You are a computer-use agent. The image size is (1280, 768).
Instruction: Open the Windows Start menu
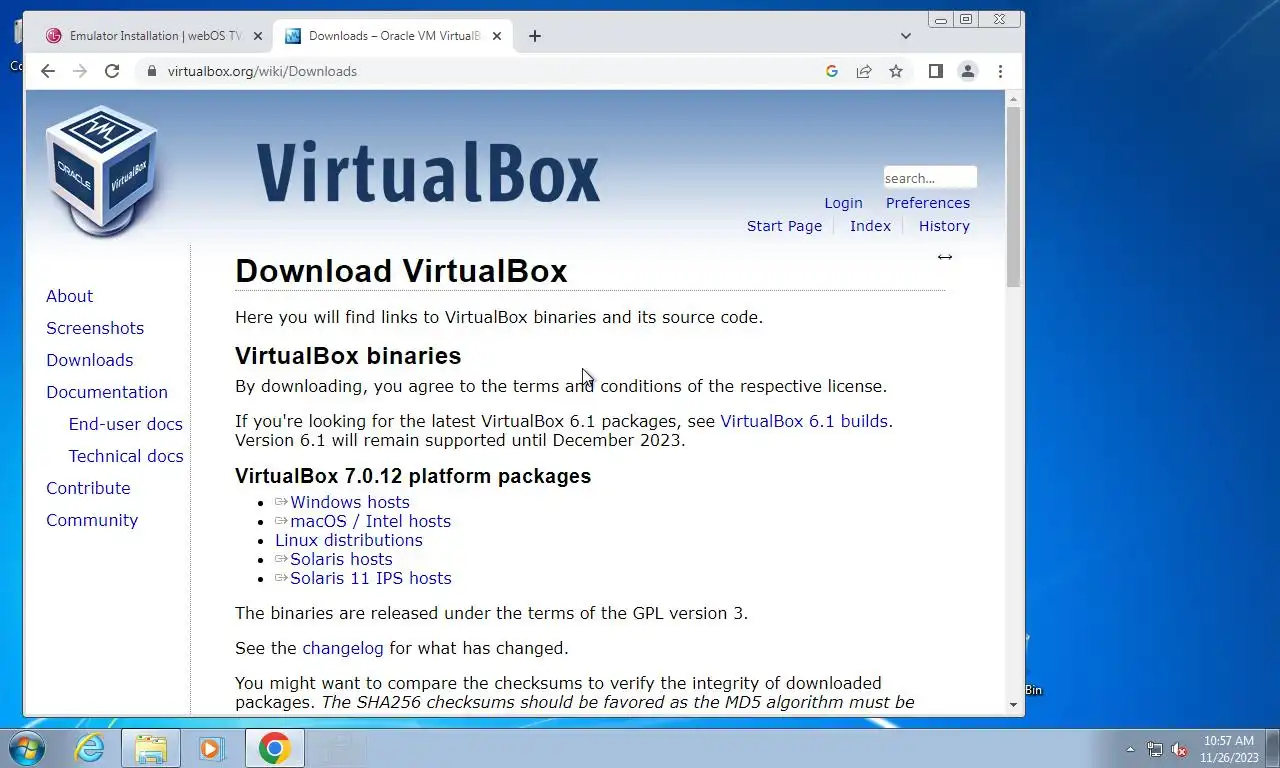(25, 748)
